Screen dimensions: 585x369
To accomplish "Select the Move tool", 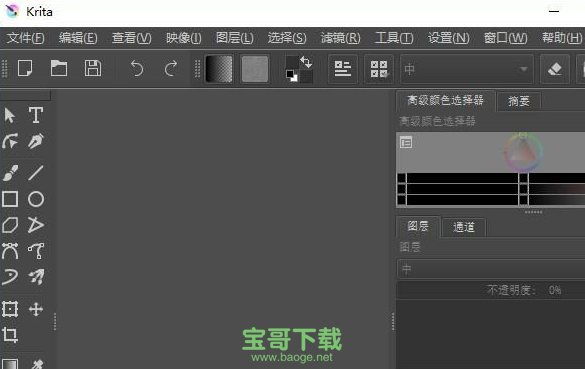I will (x=36, y=309).
